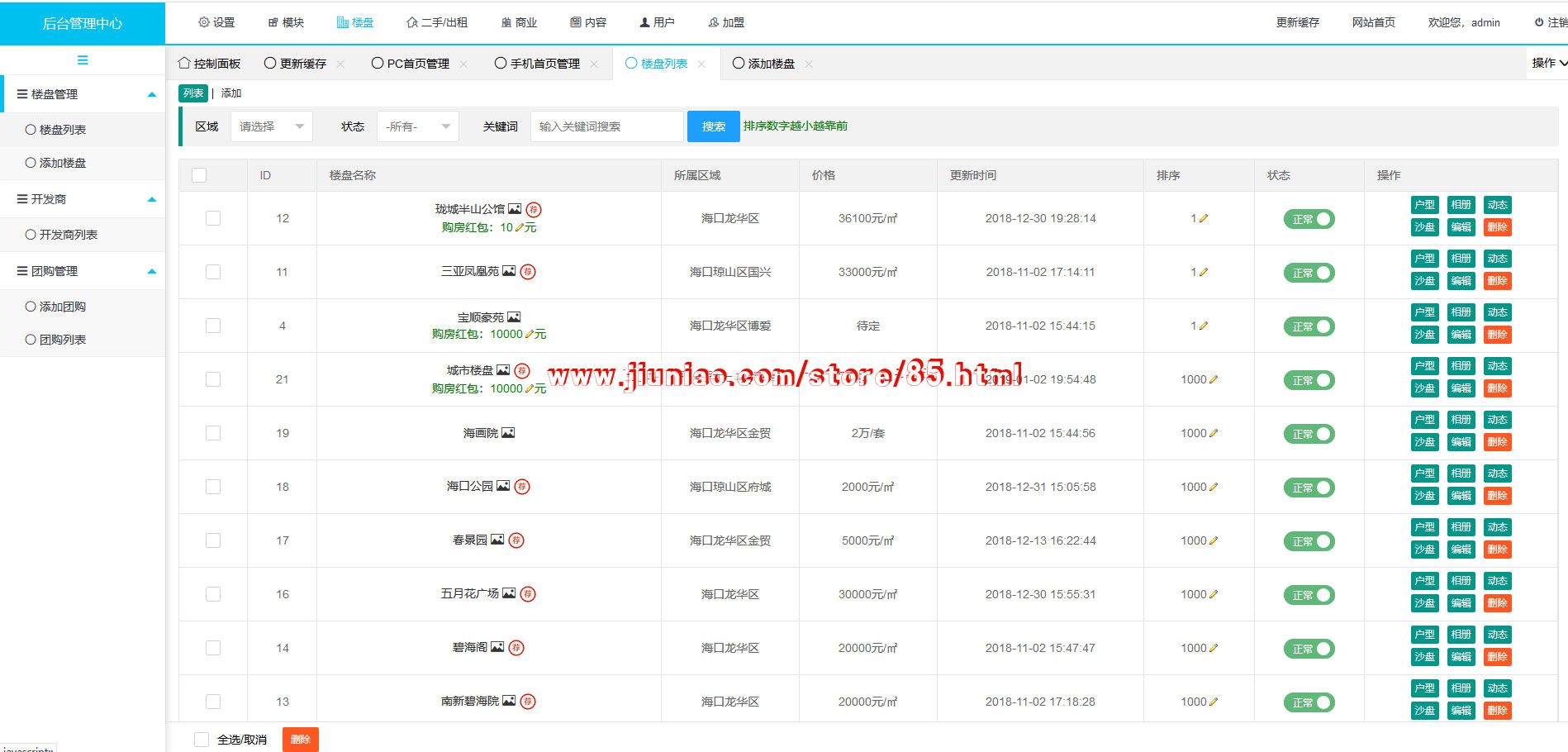Tick the 全选/取消 checkbox at bottom
1568x752 pixels.
point(202,740)
